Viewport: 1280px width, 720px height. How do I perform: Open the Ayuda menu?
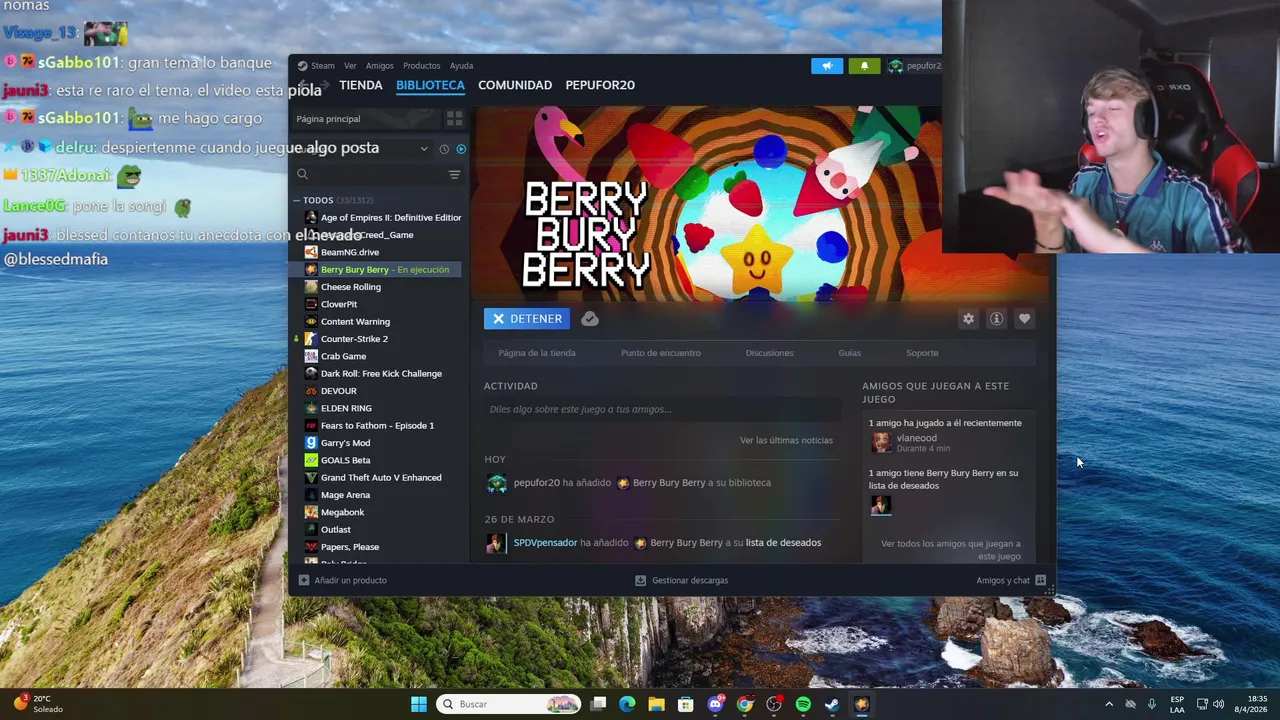point(461,66)
